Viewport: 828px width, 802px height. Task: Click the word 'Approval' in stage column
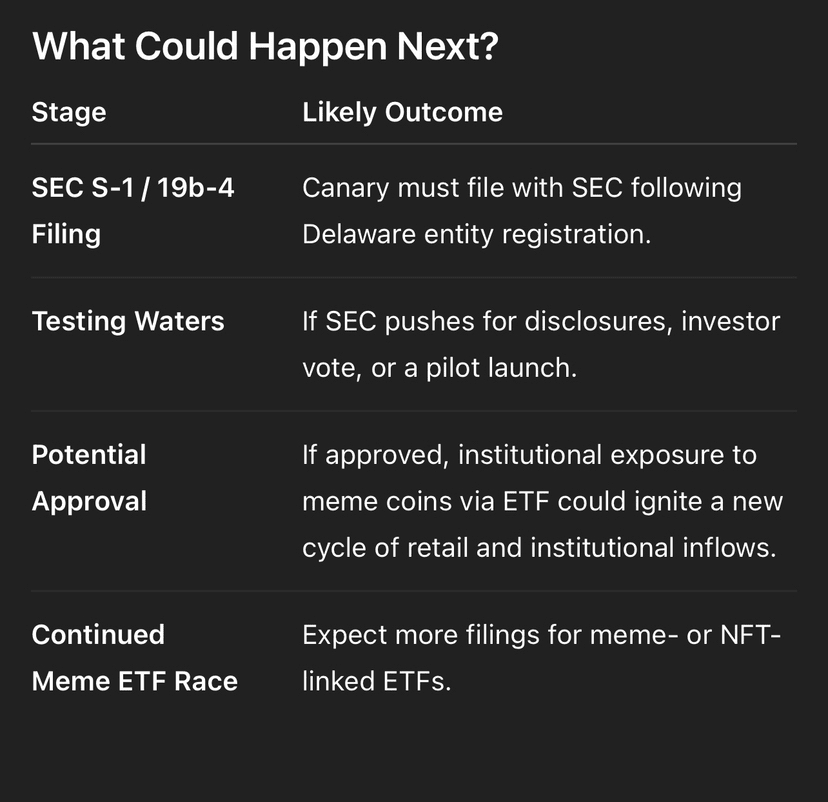[89, 502]
